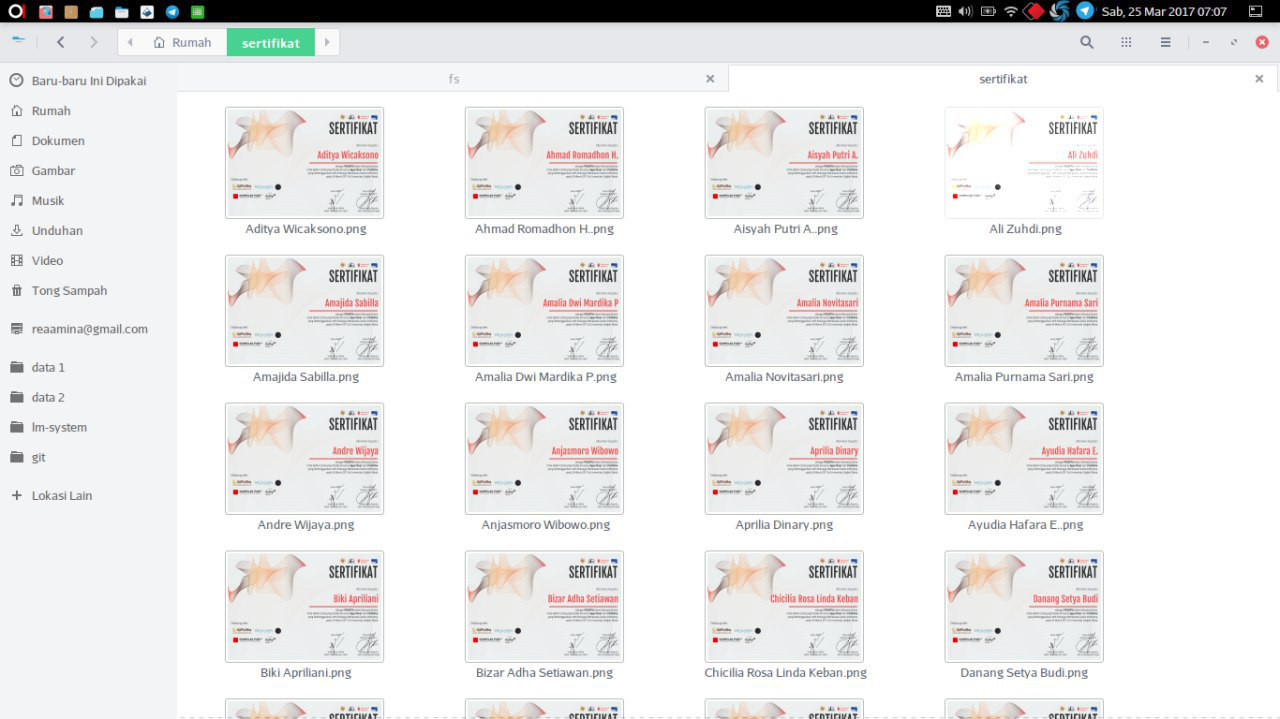
Task: Click the volume icon in the system tray
Action: 965,11
